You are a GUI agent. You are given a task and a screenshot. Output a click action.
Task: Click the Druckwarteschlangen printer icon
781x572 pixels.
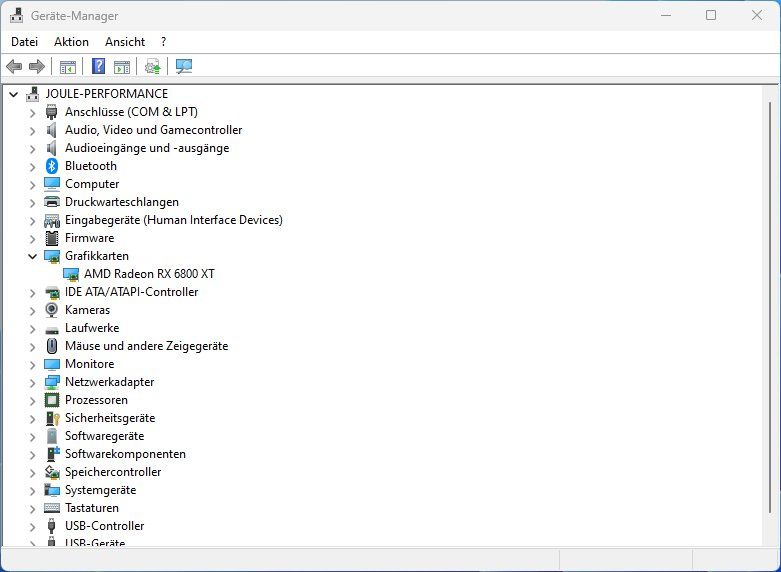(52, 202)
